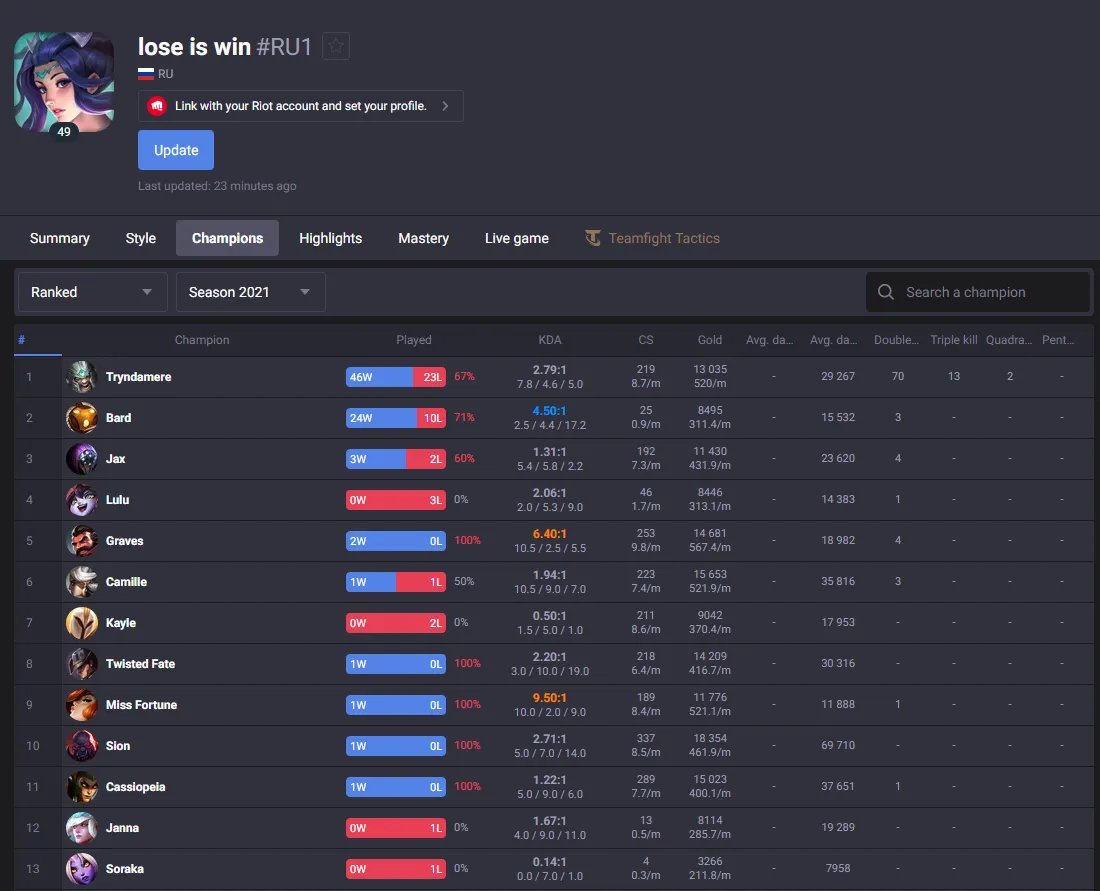Open the Live game tab
The width and height of the screenshot is (1100, 891).
tap(517, 239)
